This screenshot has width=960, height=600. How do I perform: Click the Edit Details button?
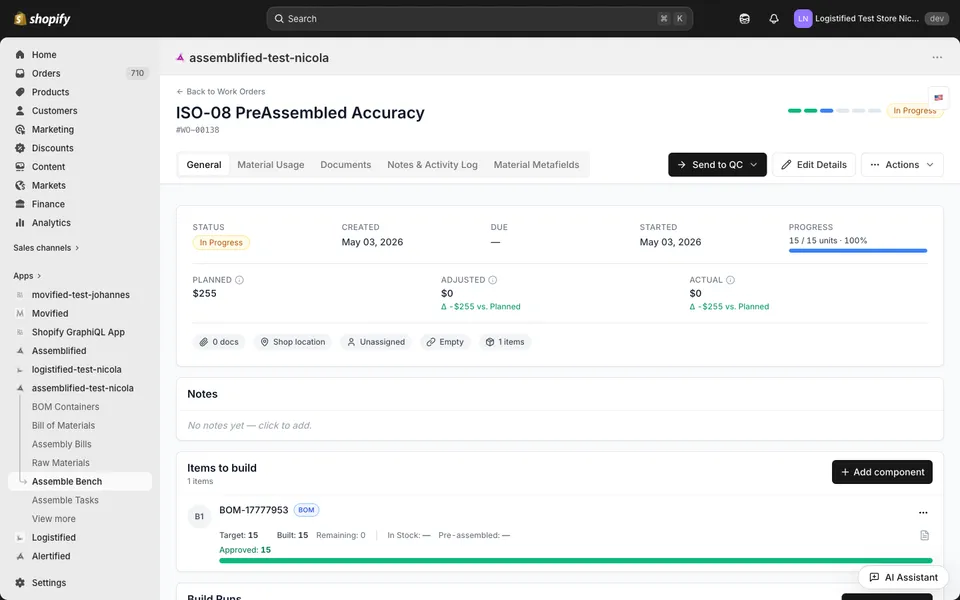[x=814, y=165]
